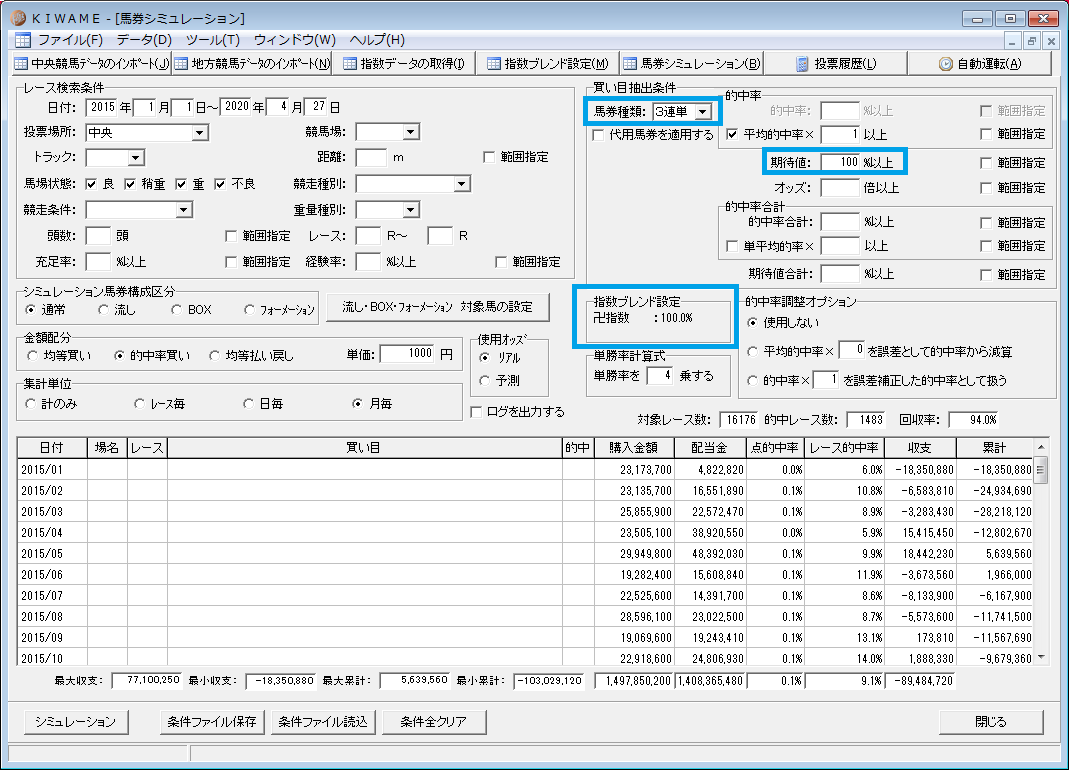Open the データ(D) menu
1069x770 pixels.
coord(144,40)
